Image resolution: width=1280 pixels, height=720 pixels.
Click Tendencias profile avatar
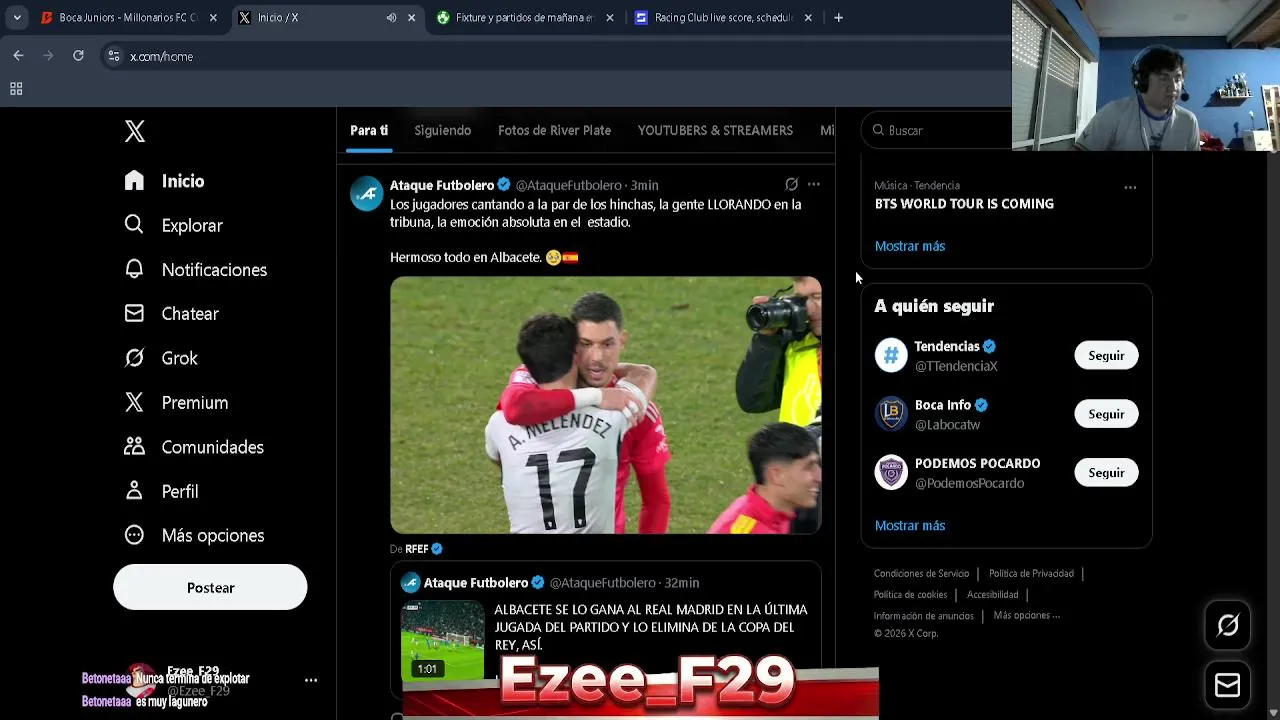click(x=891, y=355)
